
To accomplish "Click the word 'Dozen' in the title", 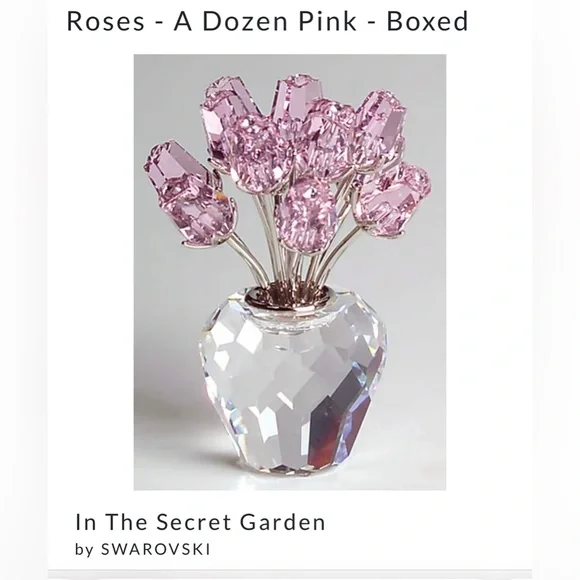I will point(245,21).
